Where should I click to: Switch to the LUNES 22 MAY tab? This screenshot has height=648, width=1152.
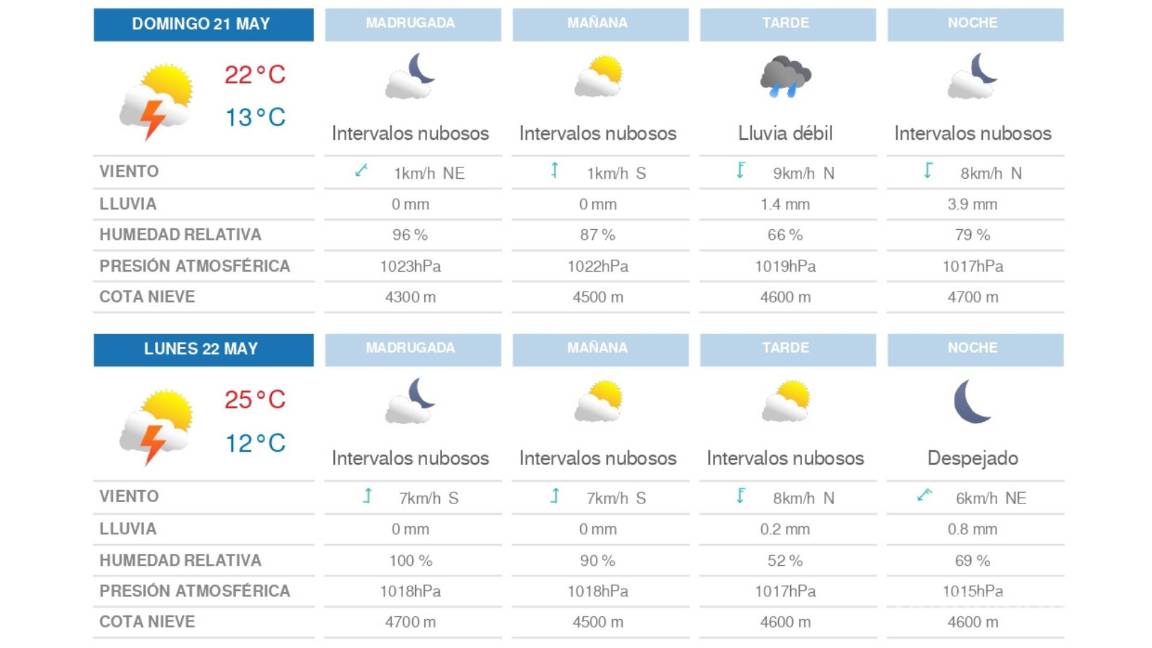pyautogui.click(x=203, y=349)
